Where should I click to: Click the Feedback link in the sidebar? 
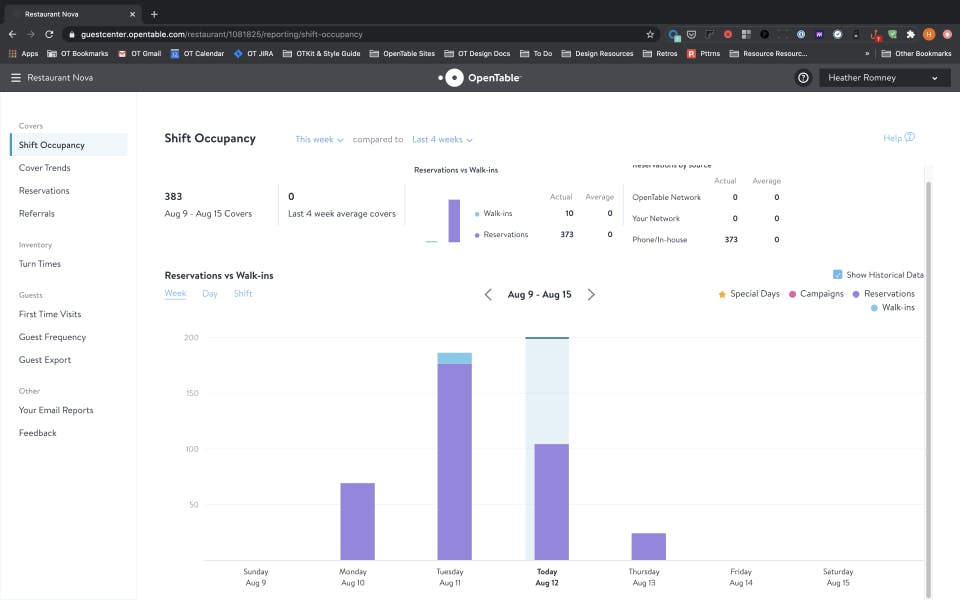[37, 432]
